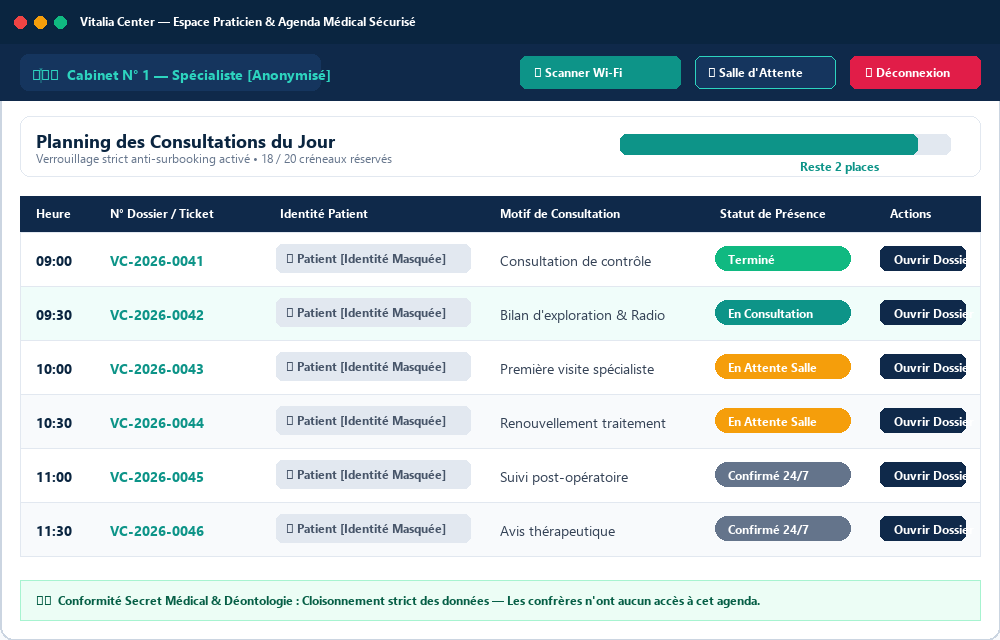Click ticket number VC-2026-0041
Viewport: 1000px width, 640px height.
157,261
